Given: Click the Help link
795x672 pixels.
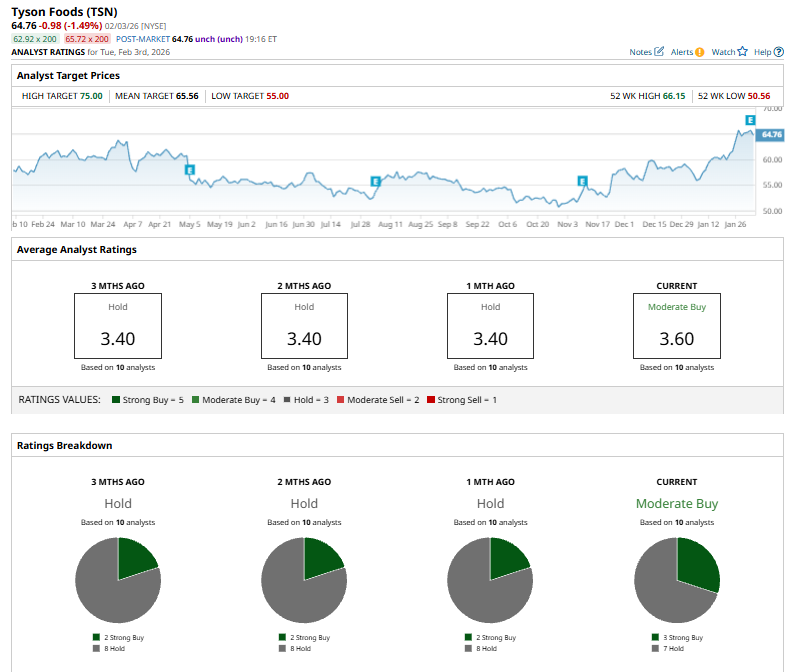Looking at the screenshot, I should 762,52.
